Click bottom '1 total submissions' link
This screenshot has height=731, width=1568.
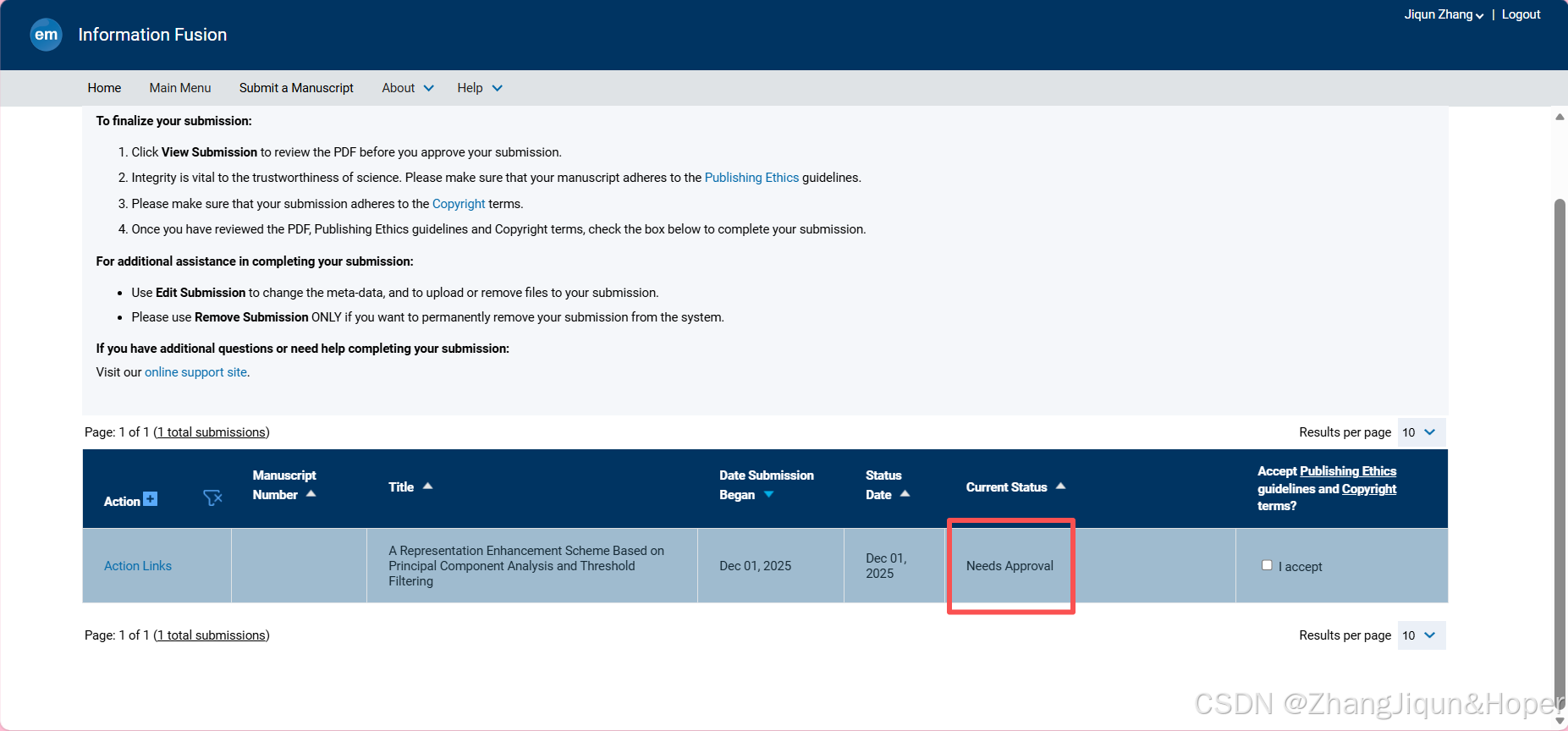212,635
